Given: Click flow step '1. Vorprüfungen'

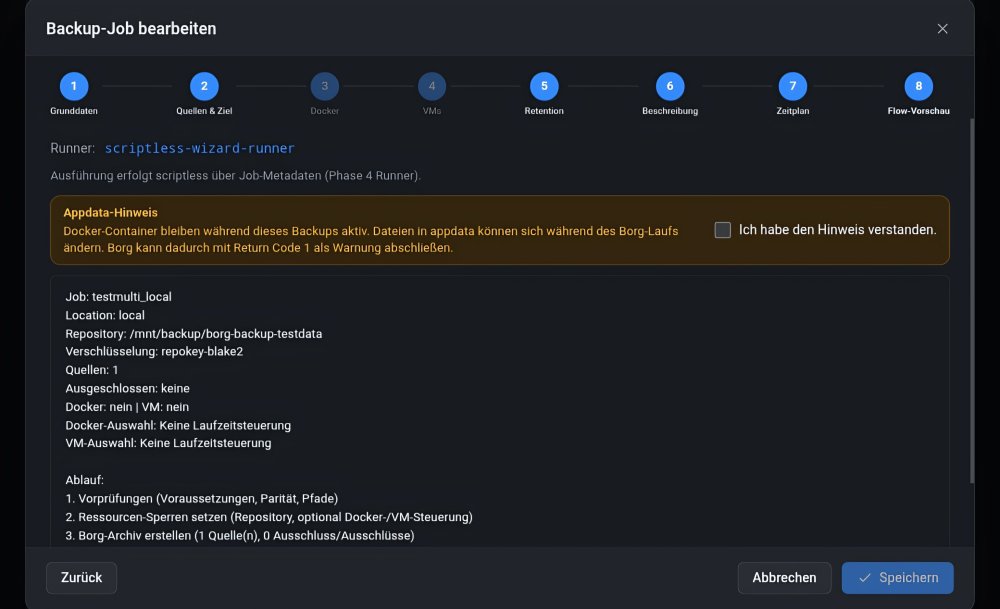Looking at the screenshot, I should tap(202, 499).
